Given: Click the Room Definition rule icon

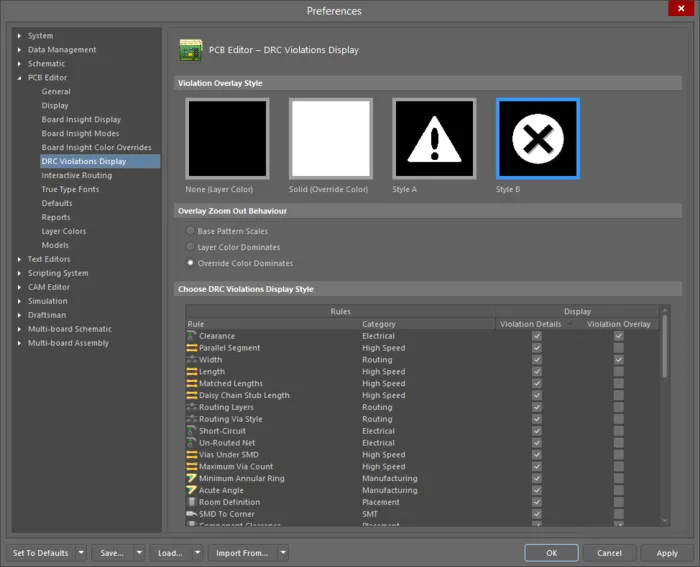Looking at the screenshot, I should click(192, 503).
